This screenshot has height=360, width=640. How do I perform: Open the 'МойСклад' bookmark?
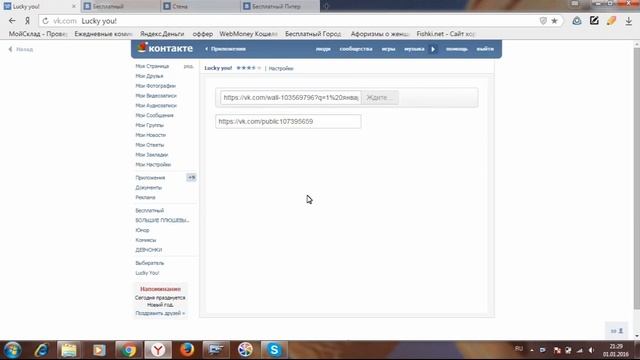(x=38, y=34)
